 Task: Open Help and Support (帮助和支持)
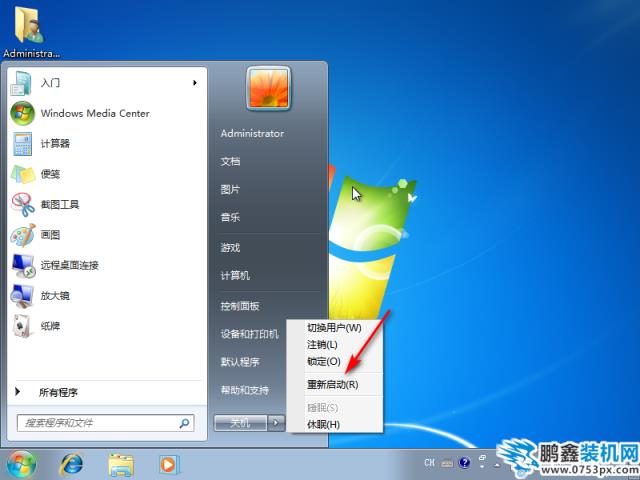pos(245,390)
